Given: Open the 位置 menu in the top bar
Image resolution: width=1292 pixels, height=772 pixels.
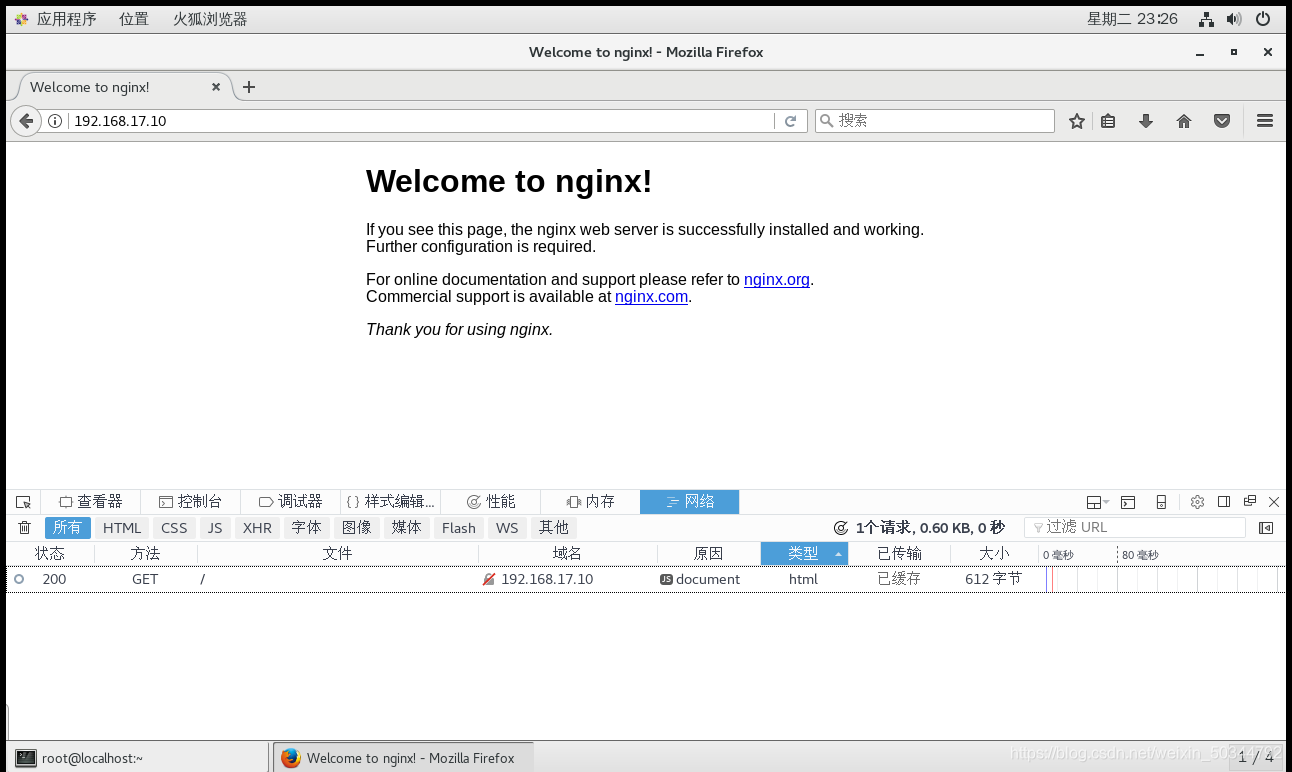Looking at the screenshot, I should pyautogui.click(x=134, y=19).
